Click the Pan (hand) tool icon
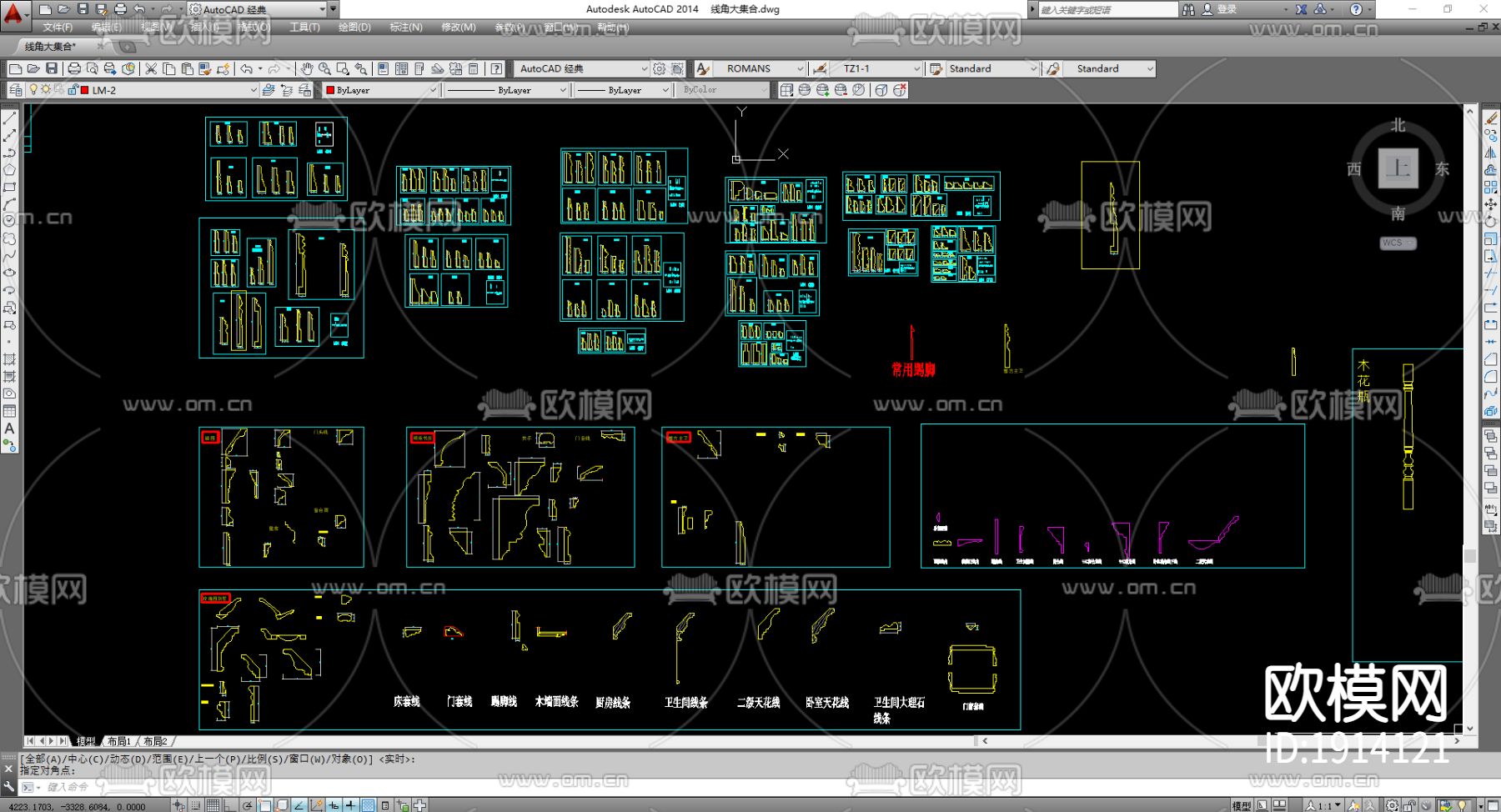1501x812 pixels. (x=306, y=69)
